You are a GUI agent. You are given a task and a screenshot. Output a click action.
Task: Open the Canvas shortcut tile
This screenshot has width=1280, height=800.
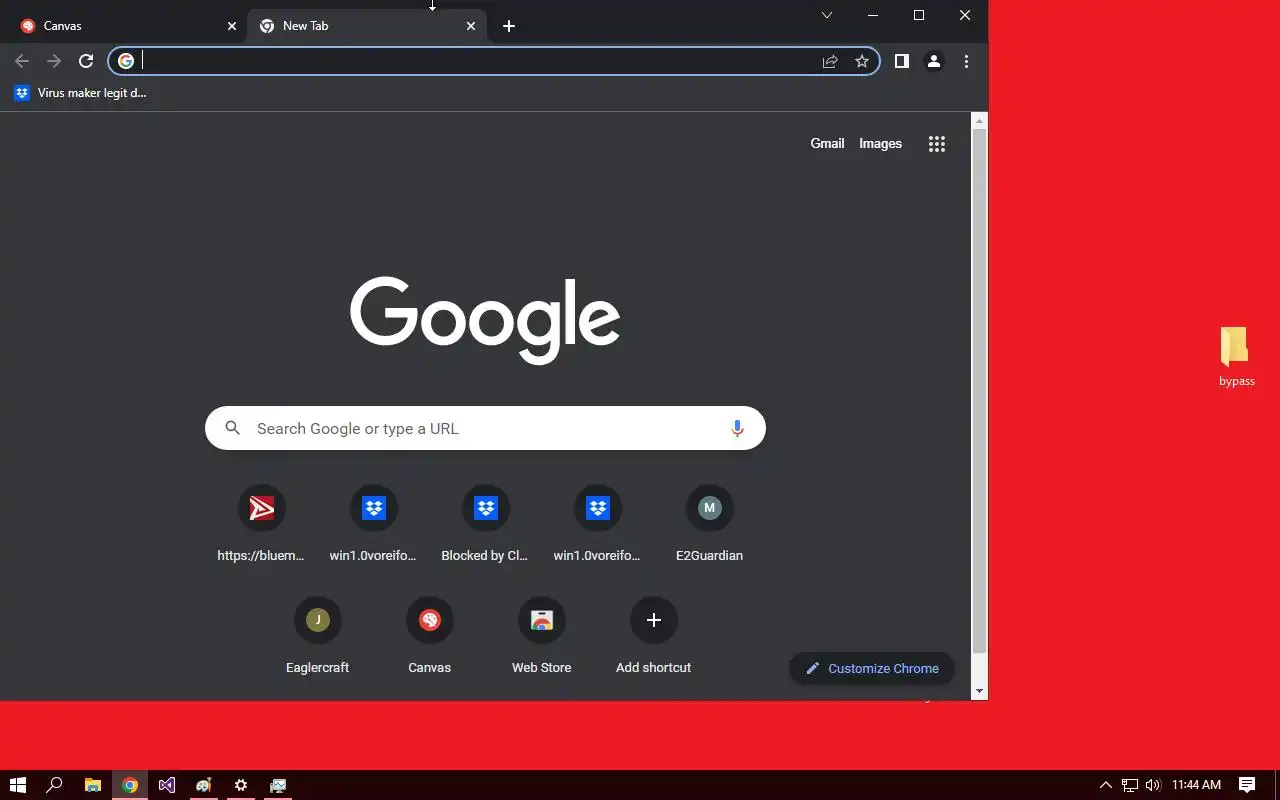430,636
